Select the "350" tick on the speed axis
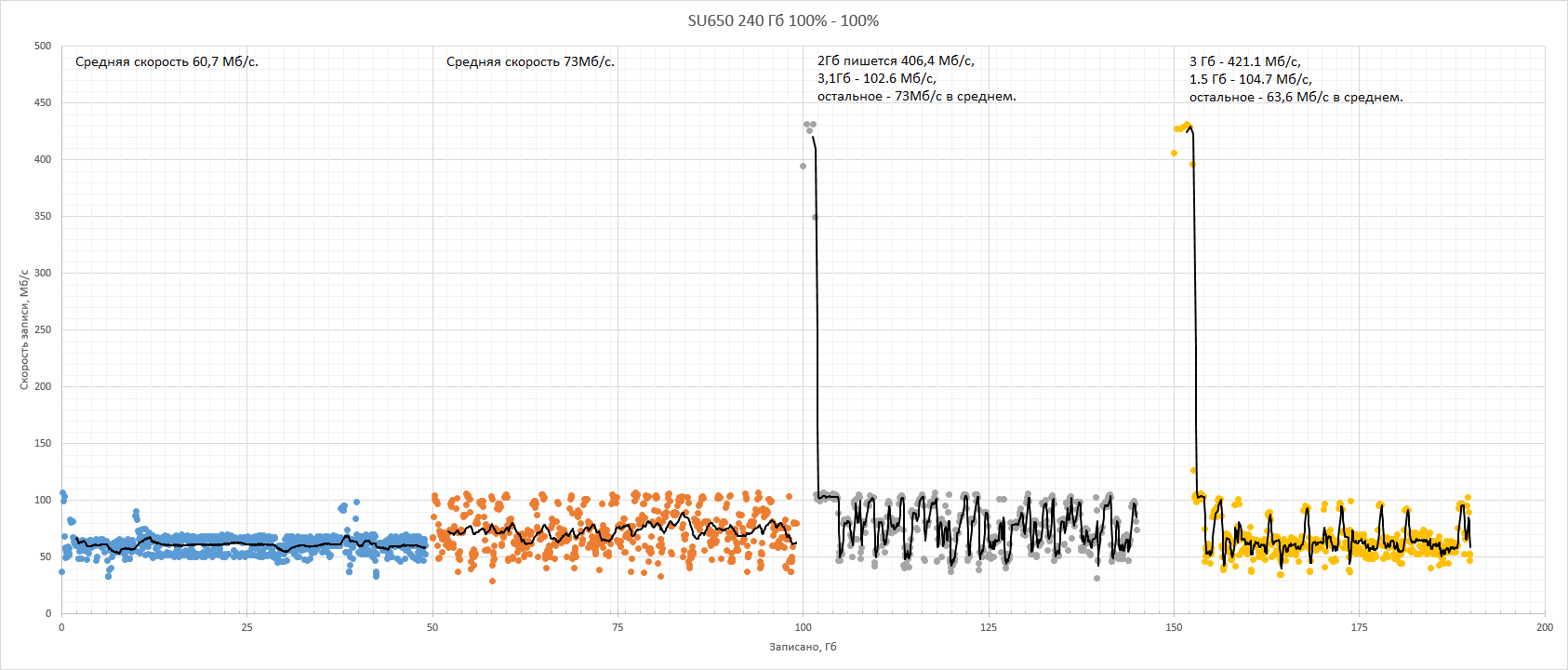The width and height of the screenshot is (1568, 670). pyautogui.click(x=43, y=216)
